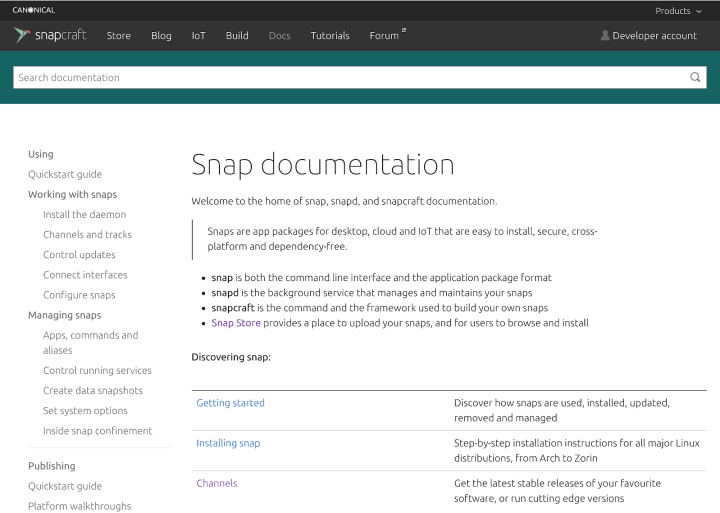This screenshot has width=720, height=513.
Task: Click the search magnifier icon
Action: 695,77
